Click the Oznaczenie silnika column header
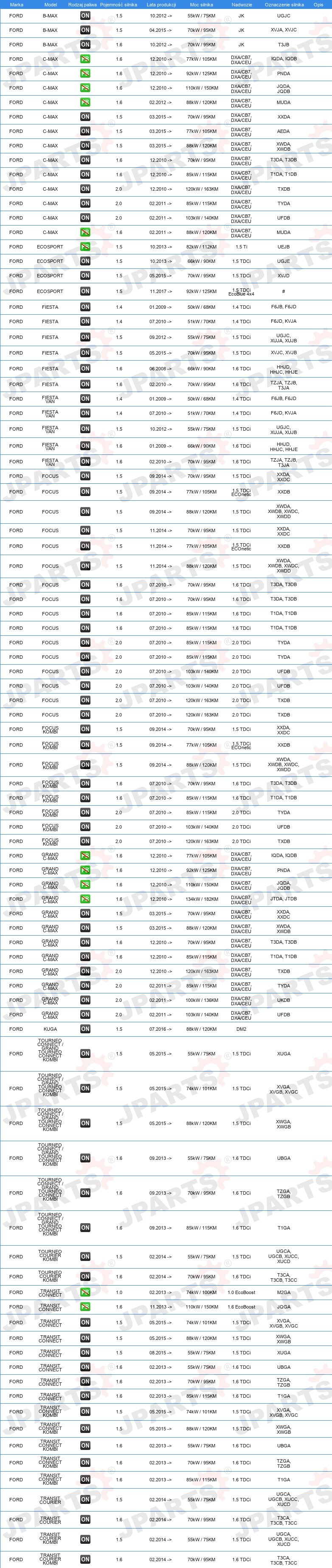The width and height of the screenshot is (332, 1568). [x=284, y=4]
